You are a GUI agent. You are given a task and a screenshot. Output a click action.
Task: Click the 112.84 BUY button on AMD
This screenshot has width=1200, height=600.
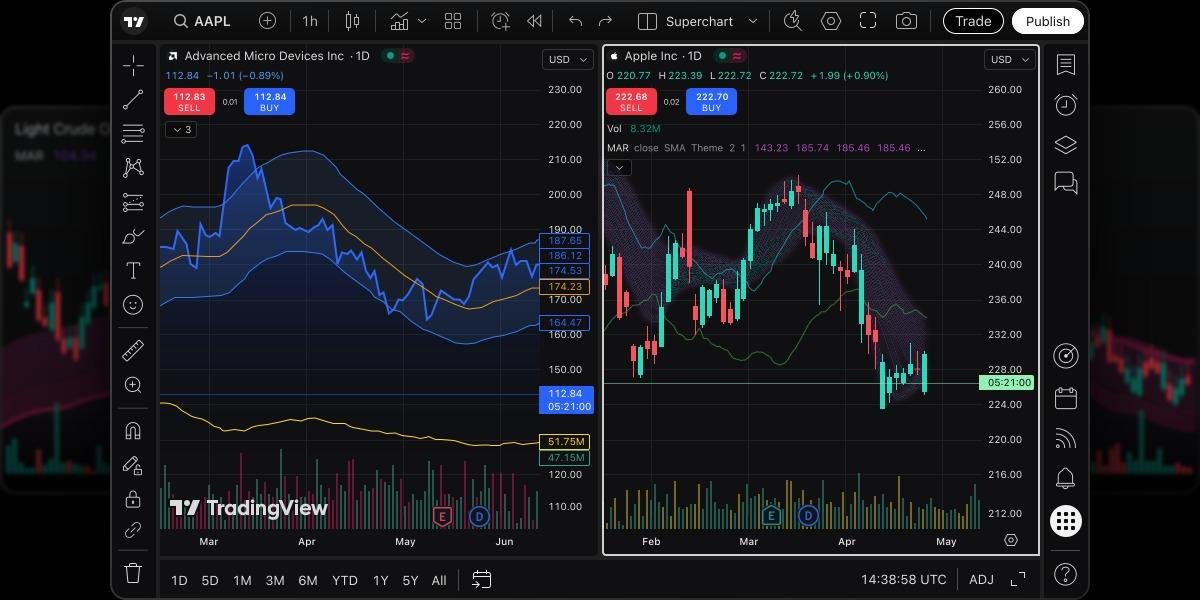pyautogui.click(x=270, y=102)
